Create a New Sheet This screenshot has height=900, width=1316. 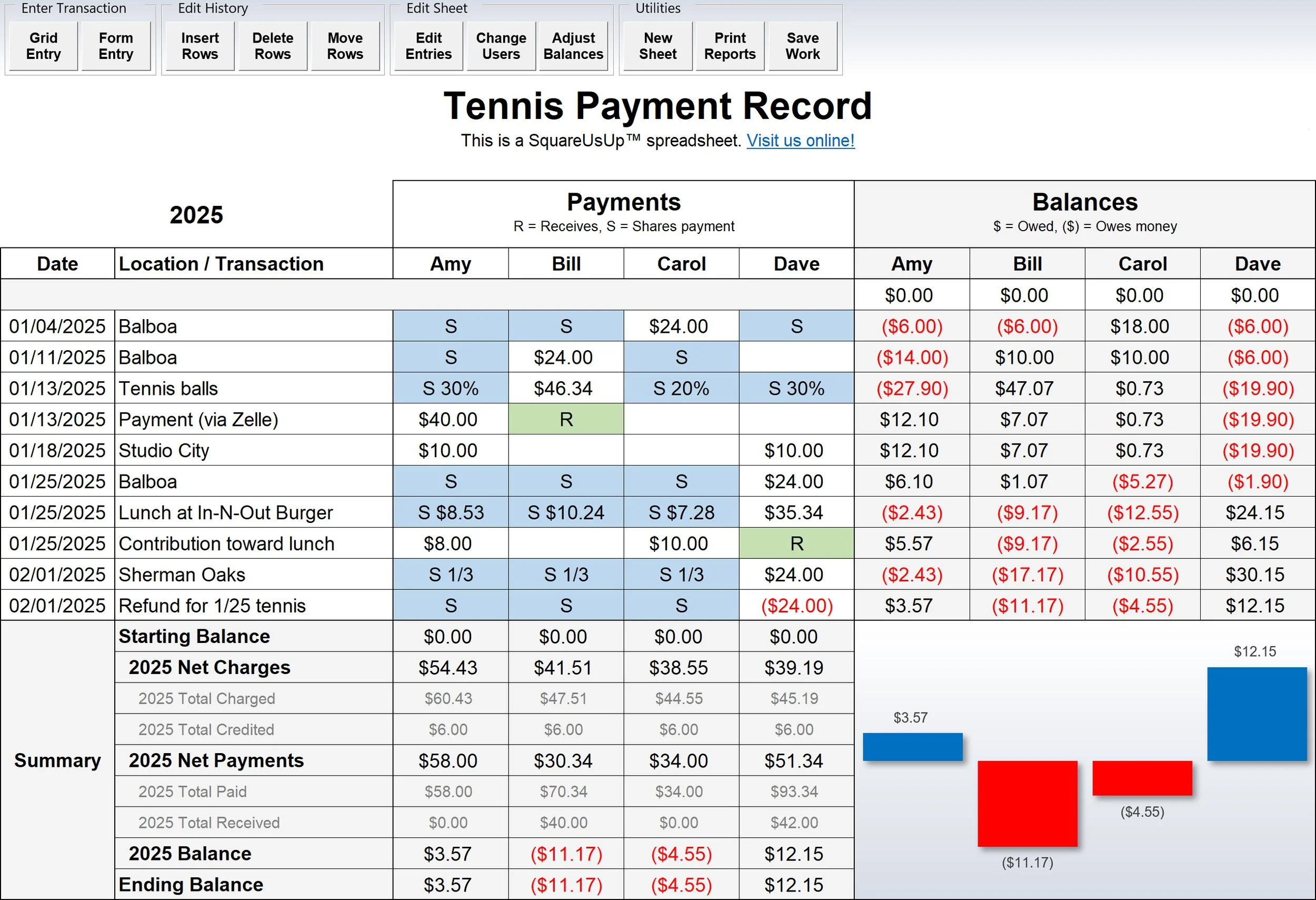pyautogui.click(x=657, y=46)
